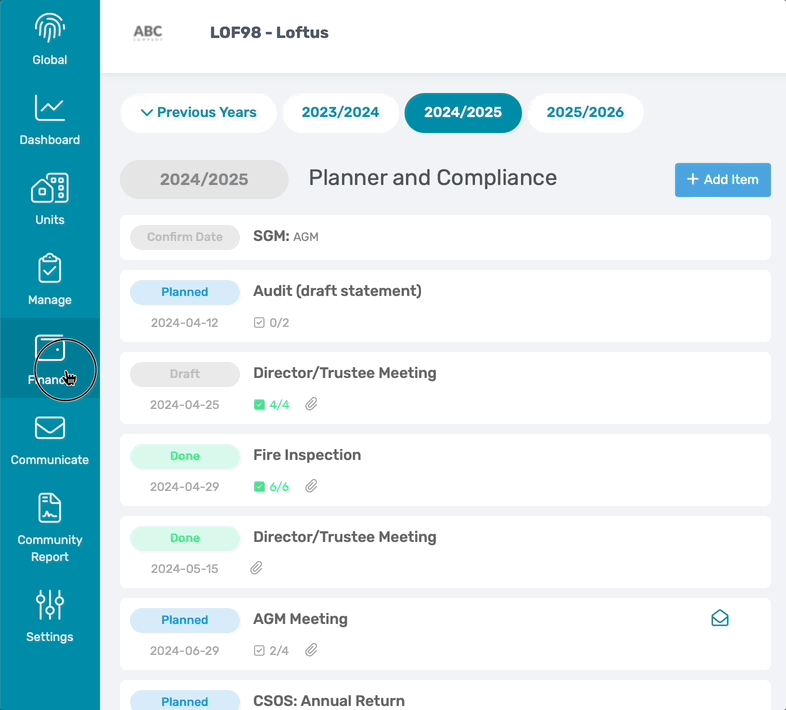Image resolution: width=786 pixels, height=710 pixels.
Task: Click the Planned badge on AGM Meeting
Action: [x=184, y=620]
